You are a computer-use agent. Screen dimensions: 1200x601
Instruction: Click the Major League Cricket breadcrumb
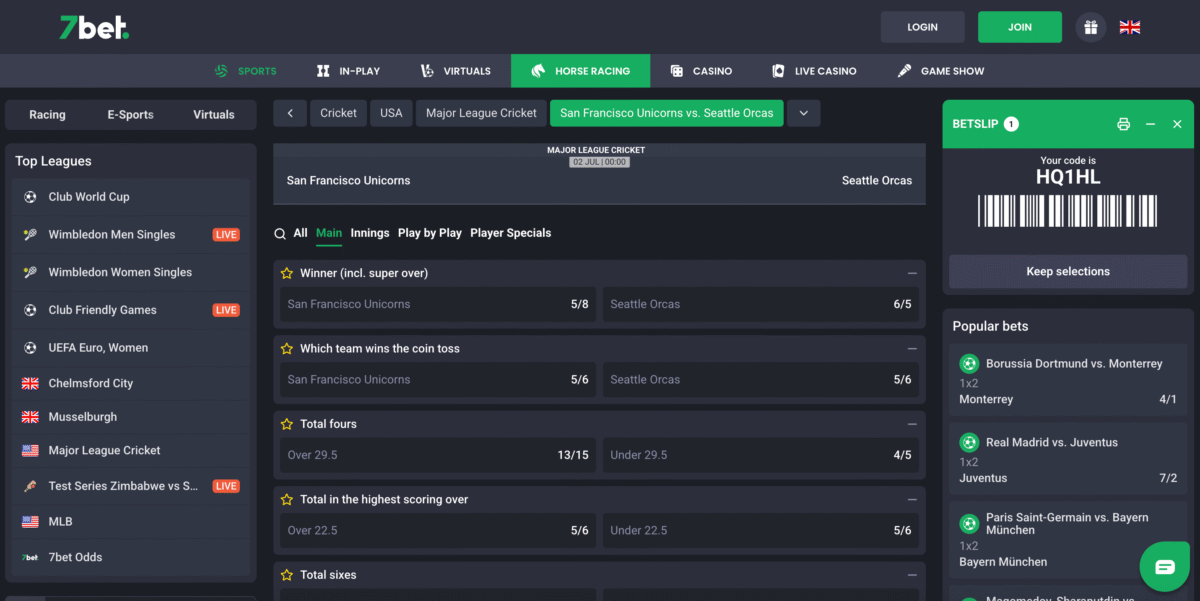(x=481, y=113)
